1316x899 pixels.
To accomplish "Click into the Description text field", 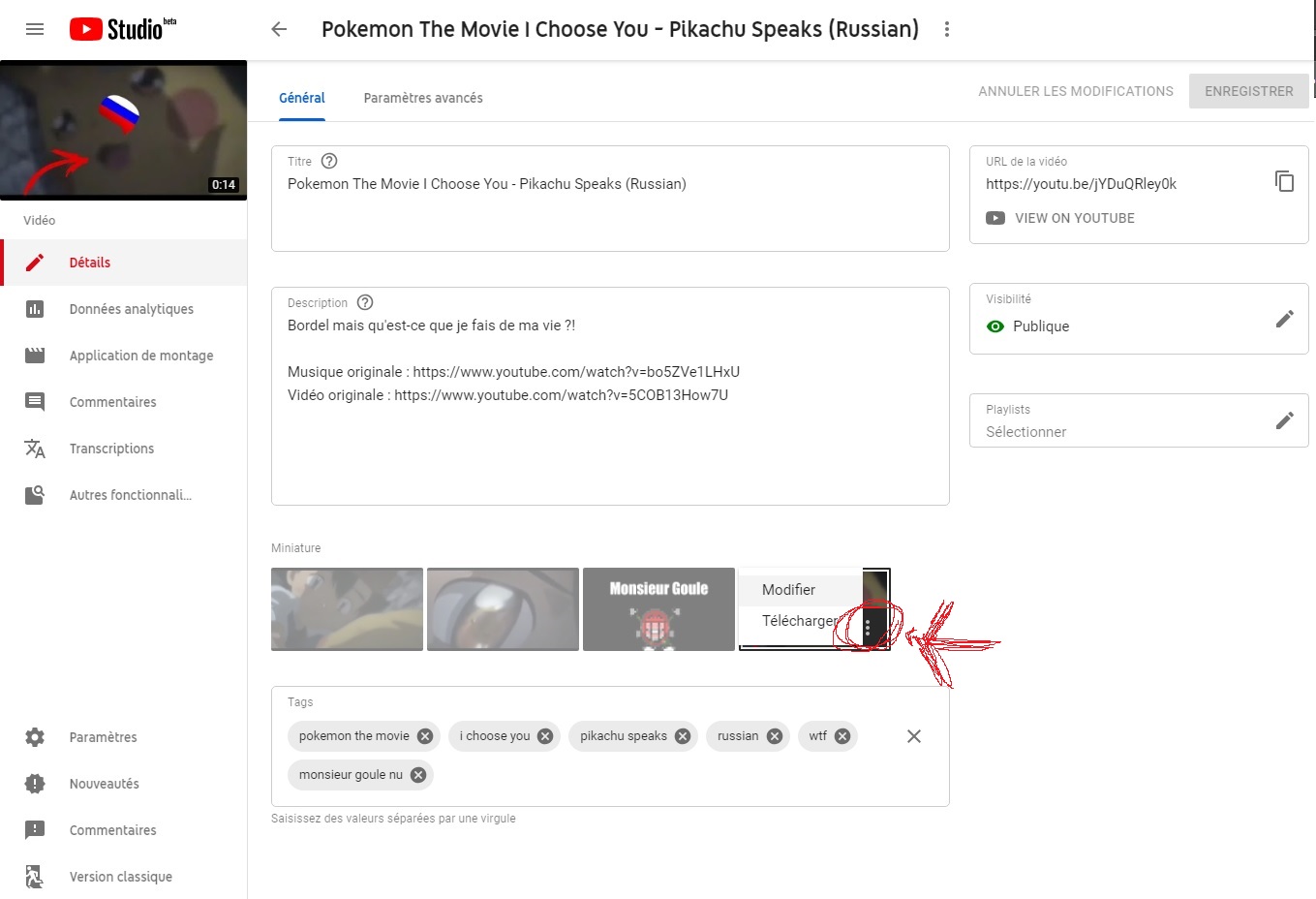I will (610, 436).
